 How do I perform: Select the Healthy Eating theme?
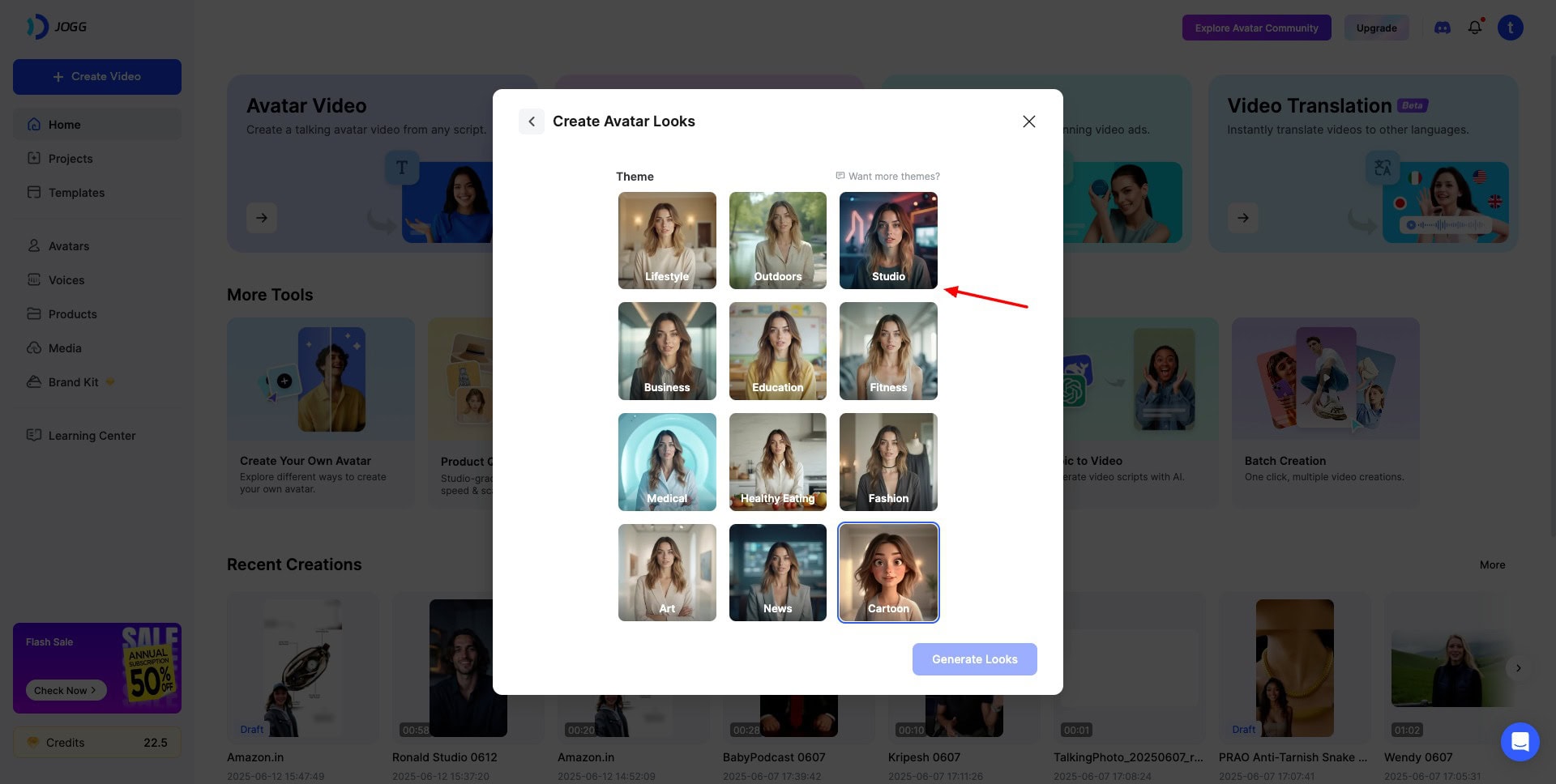pos(777,462)
